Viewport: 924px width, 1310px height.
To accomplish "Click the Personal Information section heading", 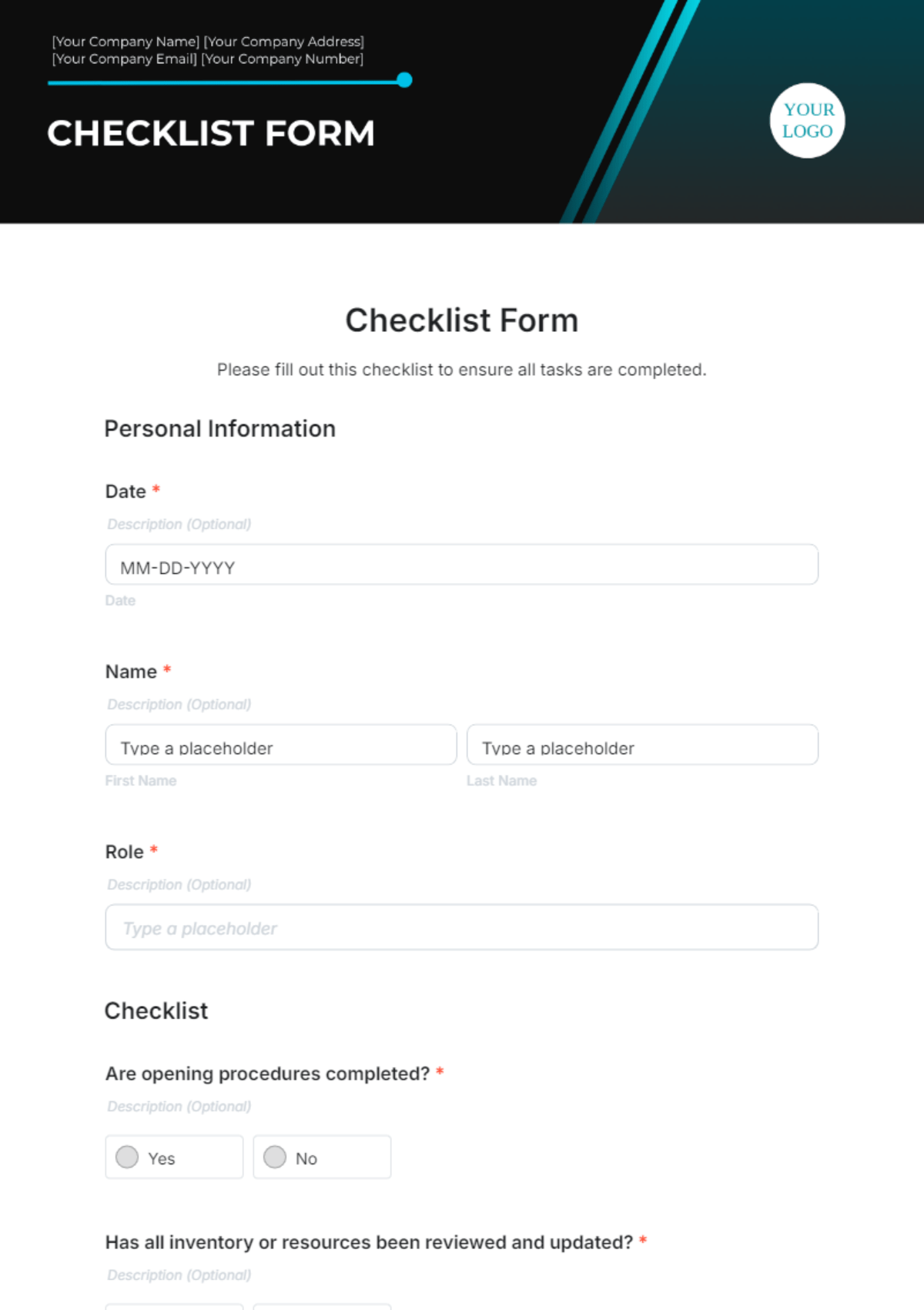I will pos(220,428).
